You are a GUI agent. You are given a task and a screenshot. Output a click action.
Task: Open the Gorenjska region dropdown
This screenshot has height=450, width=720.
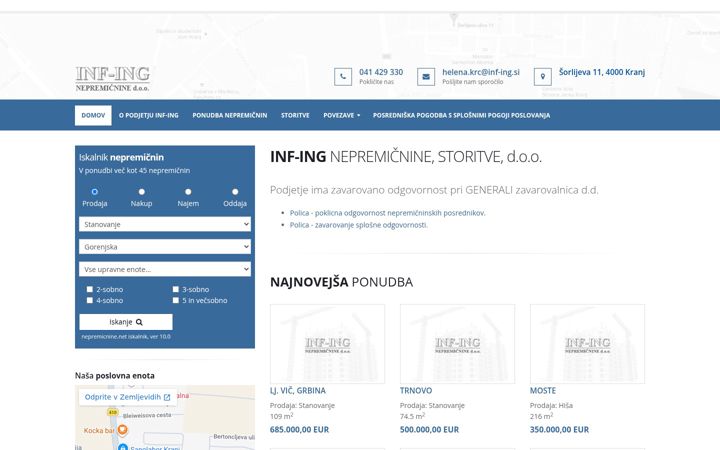(165, 247)
